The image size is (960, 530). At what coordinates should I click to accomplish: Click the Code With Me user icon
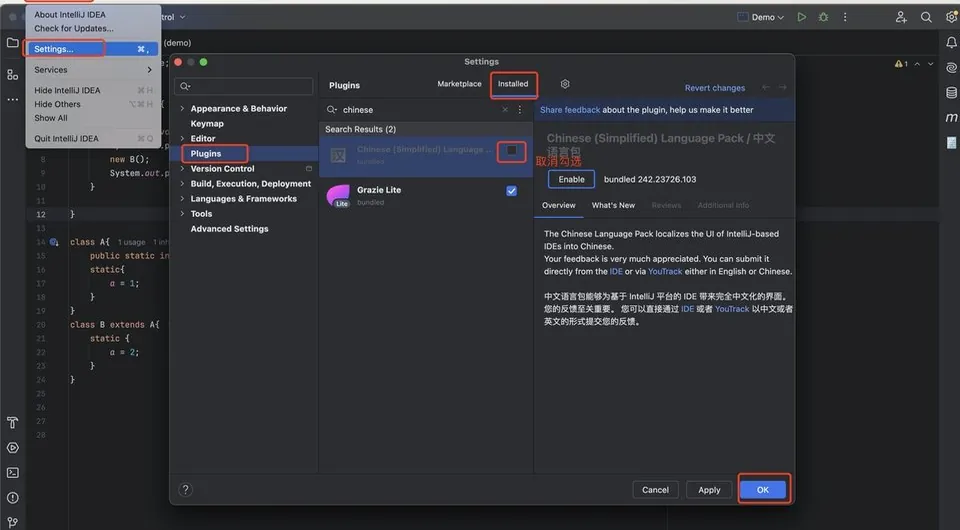(x=901, y=17)
